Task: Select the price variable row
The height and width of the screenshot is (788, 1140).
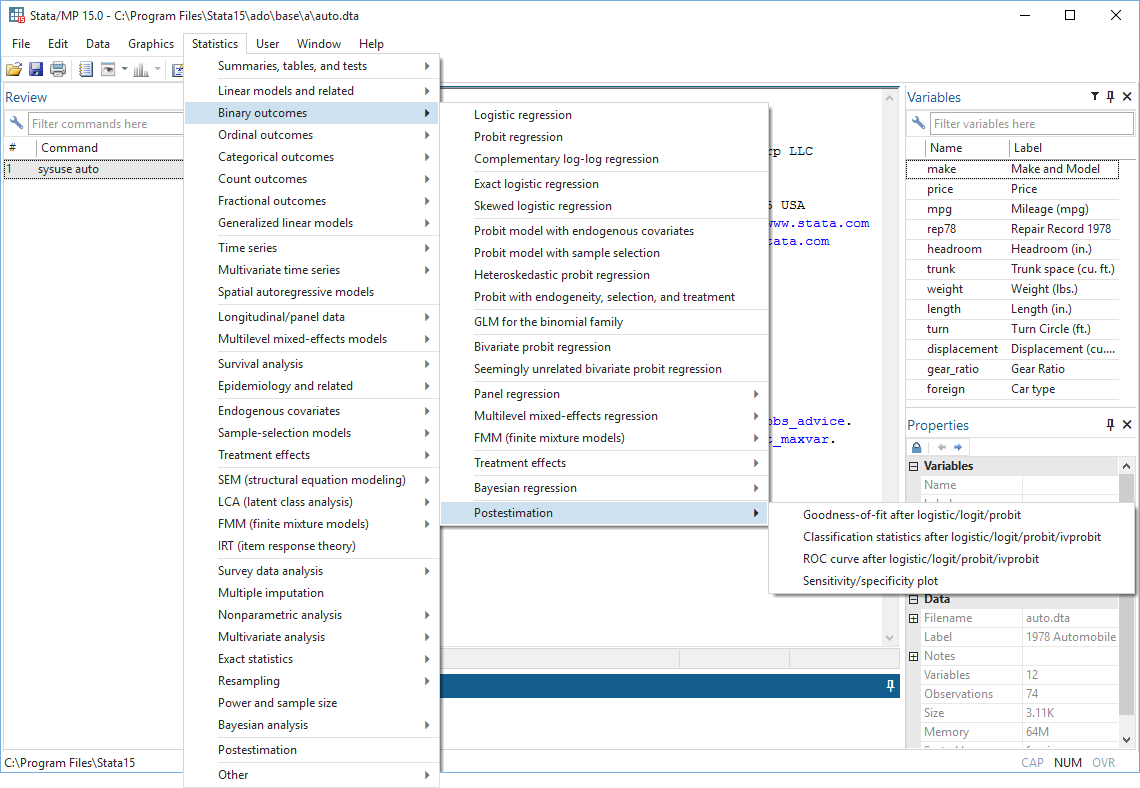Action: pyautogui.click(x=1012, y=189)
